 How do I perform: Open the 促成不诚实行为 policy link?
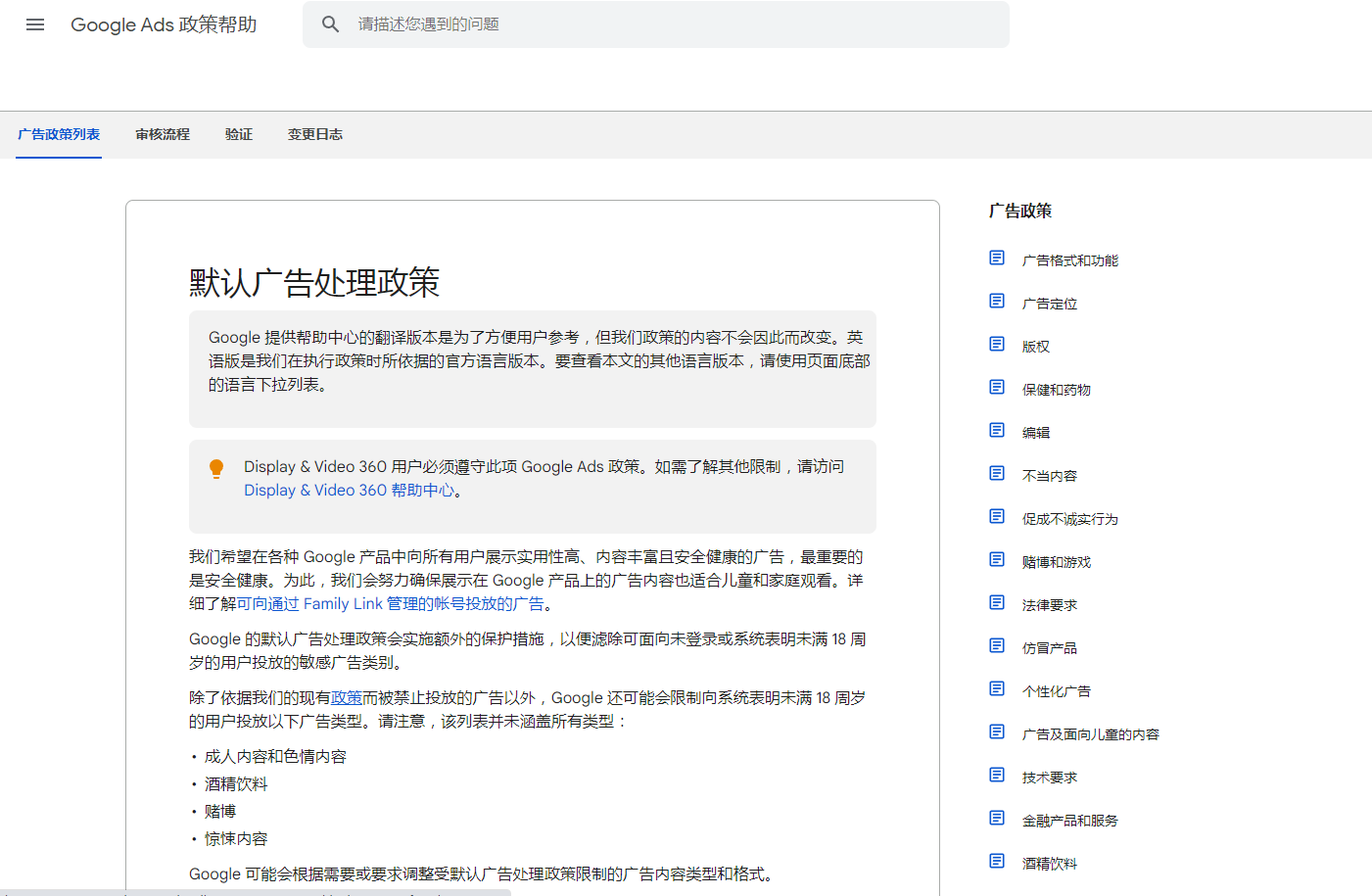pos(1070,519)
